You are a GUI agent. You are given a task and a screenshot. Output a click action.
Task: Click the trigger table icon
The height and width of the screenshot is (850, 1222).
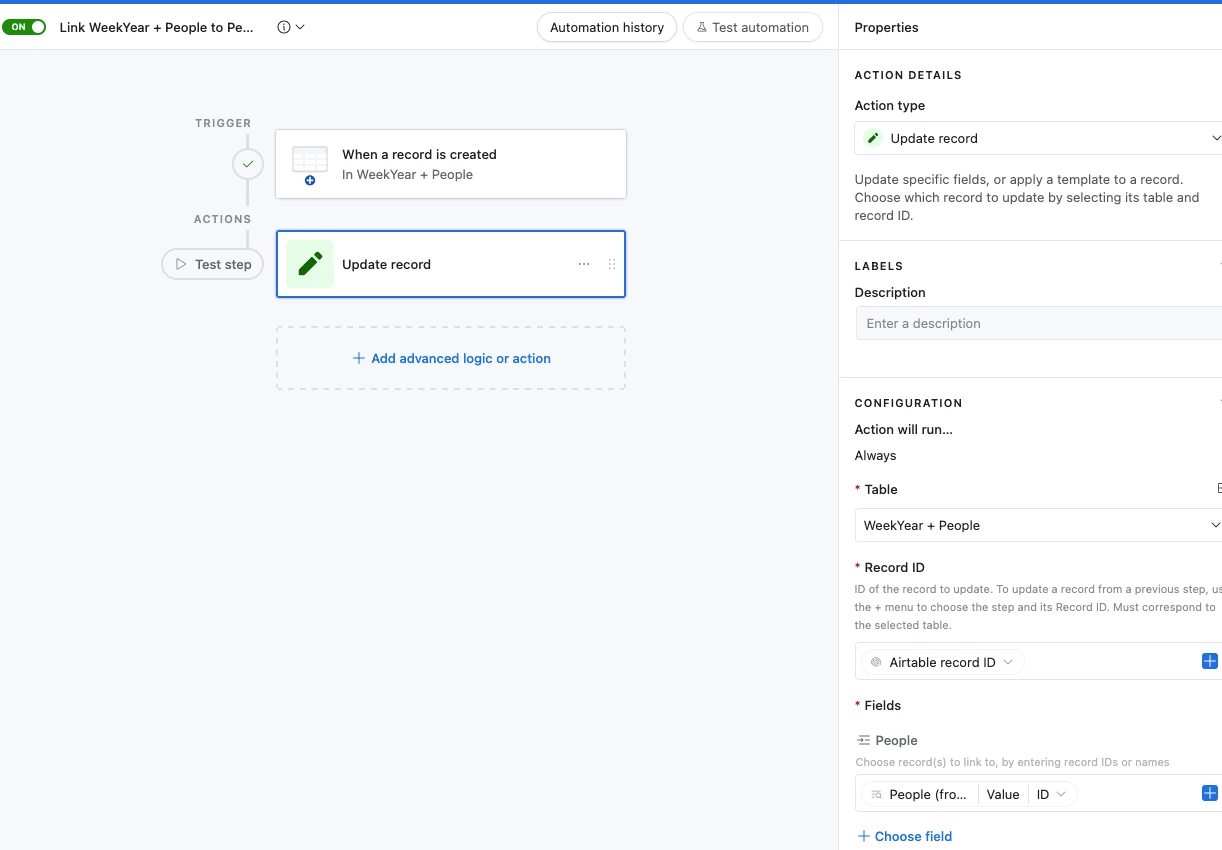click(x=309, y=164)
